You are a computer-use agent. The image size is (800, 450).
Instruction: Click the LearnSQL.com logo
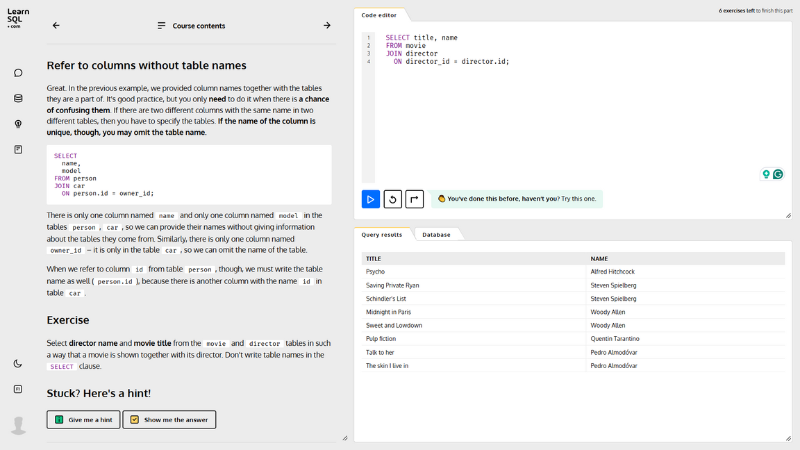(x=18, y=18)
